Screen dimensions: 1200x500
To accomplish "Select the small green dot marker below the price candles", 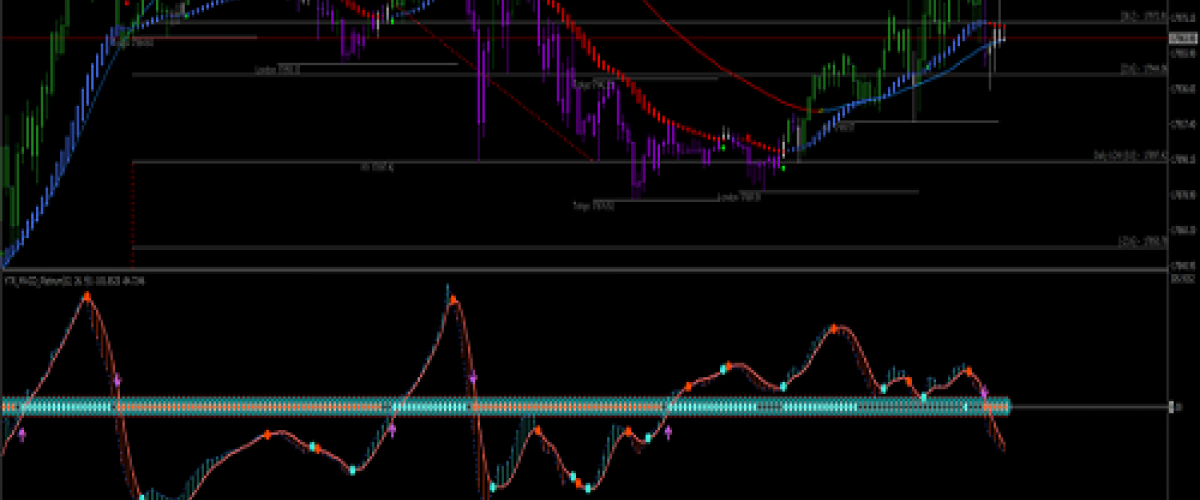I will click(783, 168).
